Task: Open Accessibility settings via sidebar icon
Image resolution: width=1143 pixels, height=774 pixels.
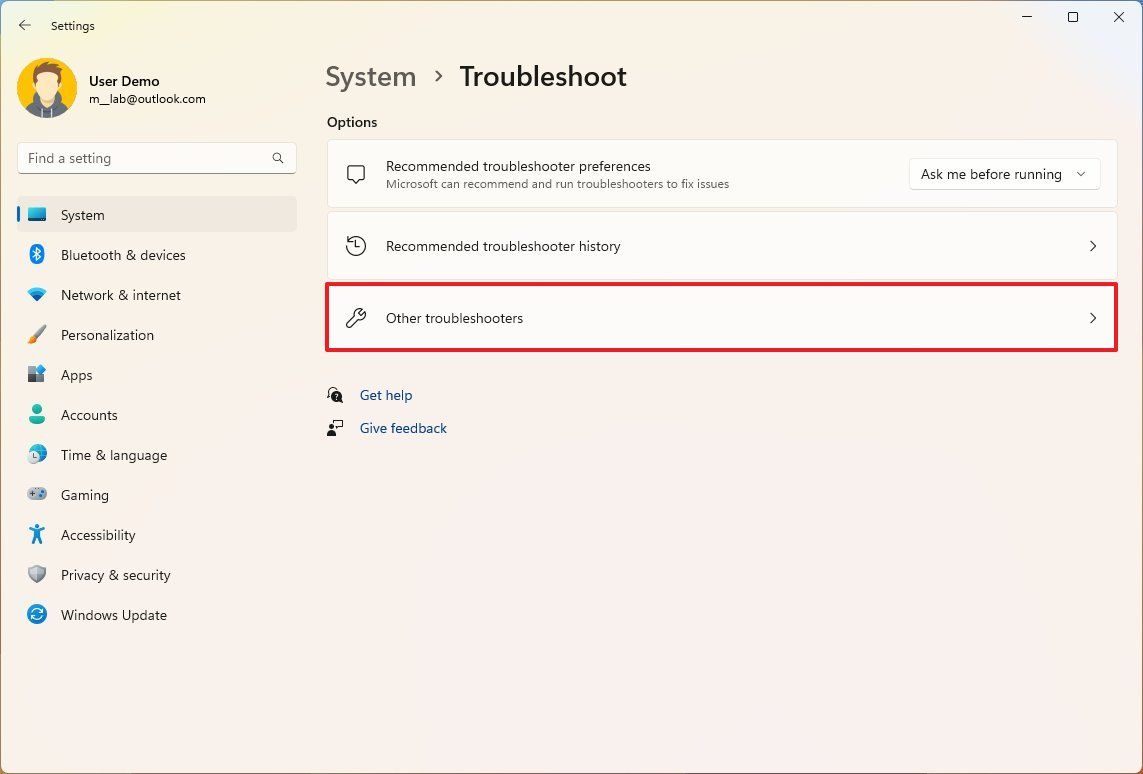Action: (x=36, y=535)
